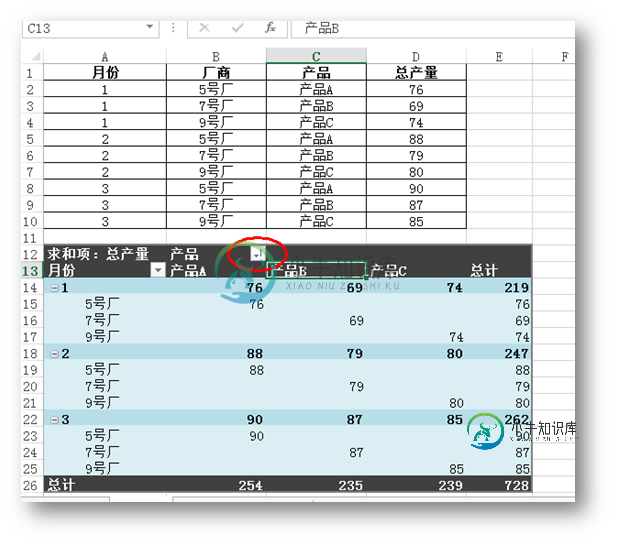Click the 总产量 header cell in row 1
The image size is (617, 544).
pyautogui.click(x=416, y=72)
